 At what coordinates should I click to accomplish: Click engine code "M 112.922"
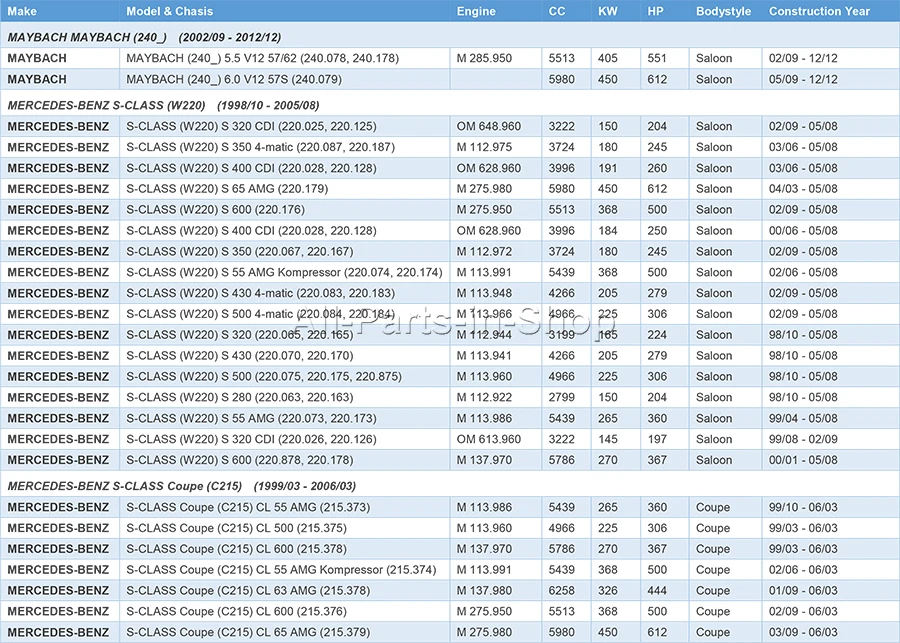pyautogui.click(x=484, y=397)
